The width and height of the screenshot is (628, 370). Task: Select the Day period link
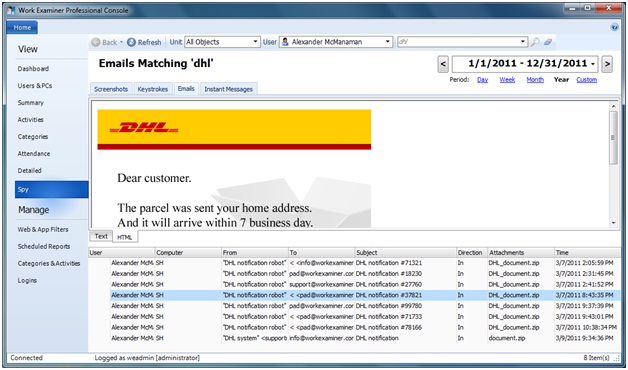click(x=483, y=80)
